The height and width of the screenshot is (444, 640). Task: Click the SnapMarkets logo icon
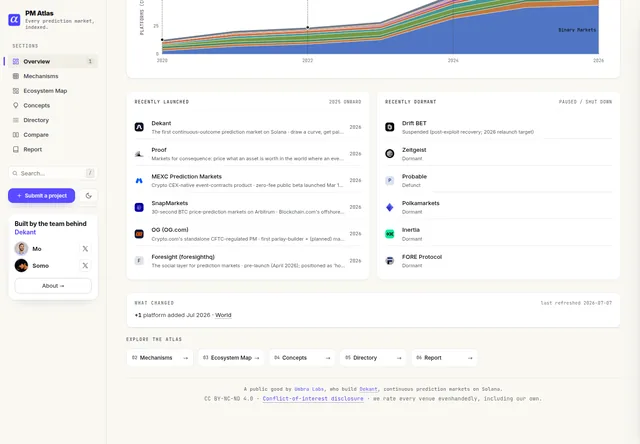[139, 207]
